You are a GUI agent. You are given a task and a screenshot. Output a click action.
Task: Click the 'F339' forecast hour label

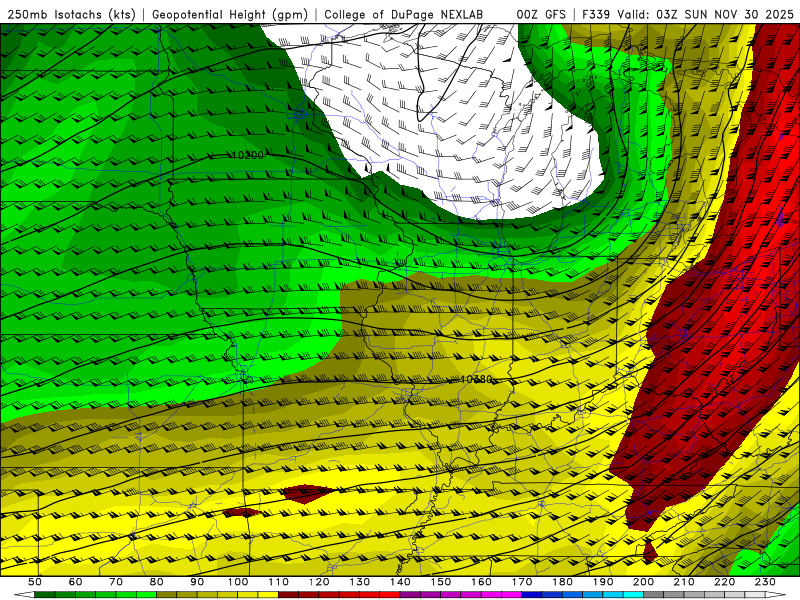coord(596,14)
